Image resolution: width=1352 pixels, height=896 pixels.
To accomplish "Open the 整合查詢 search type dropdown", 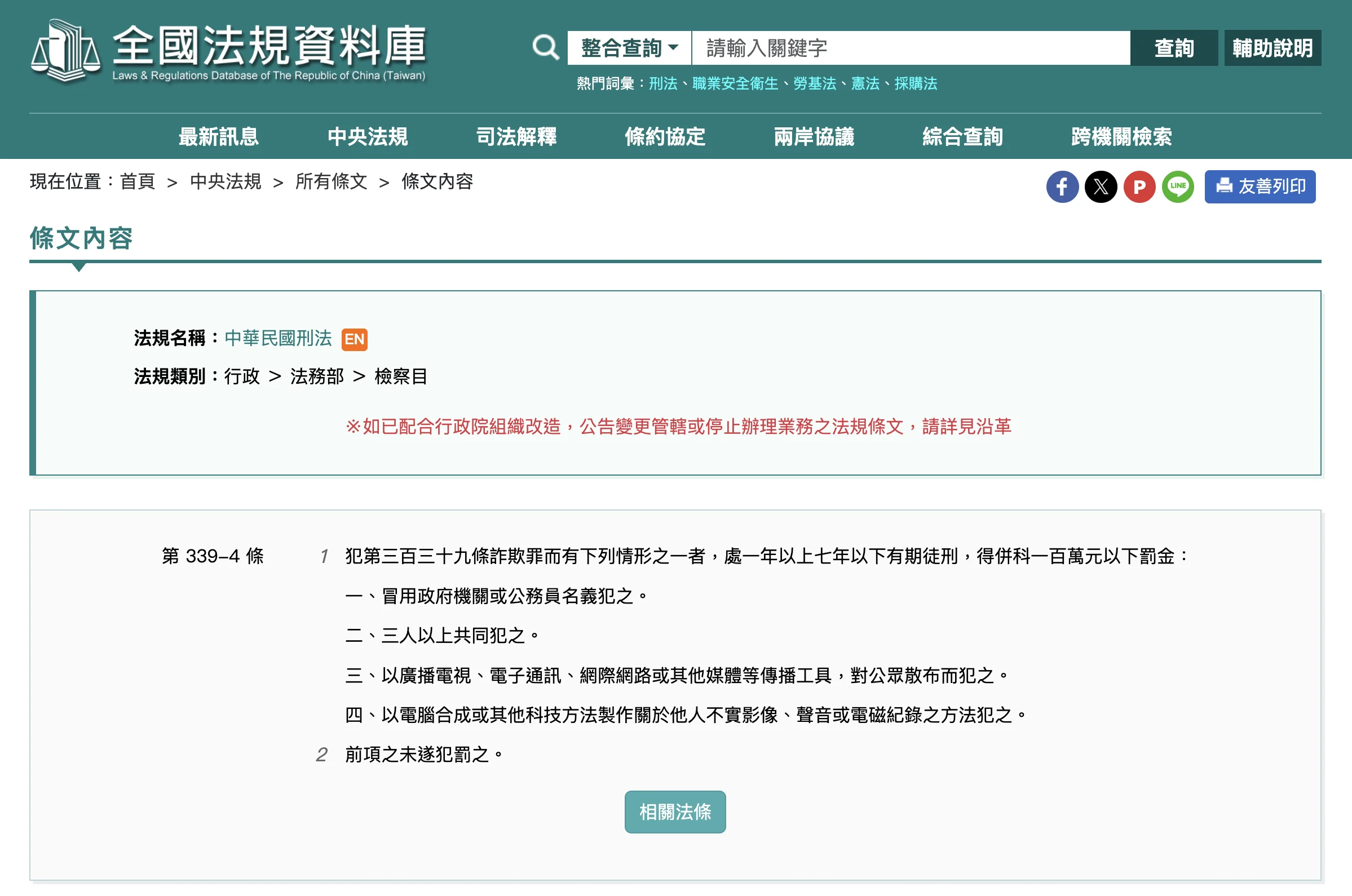I will pyautogui.click(x=629, y=48).
